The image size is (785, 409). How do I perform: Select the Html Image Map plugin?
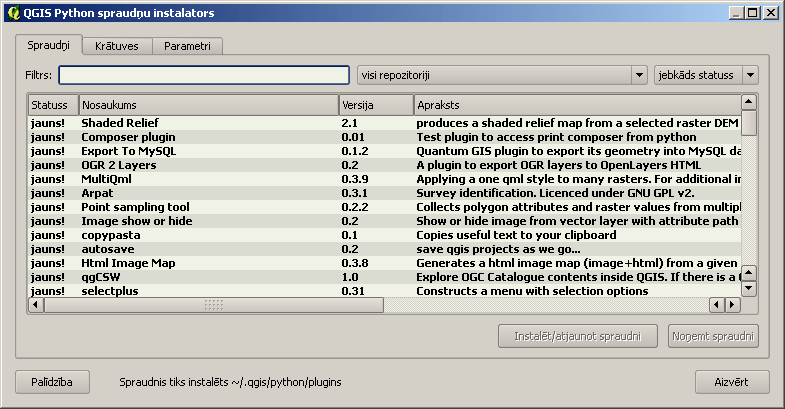pyautogui.click(x=384, y=263)
